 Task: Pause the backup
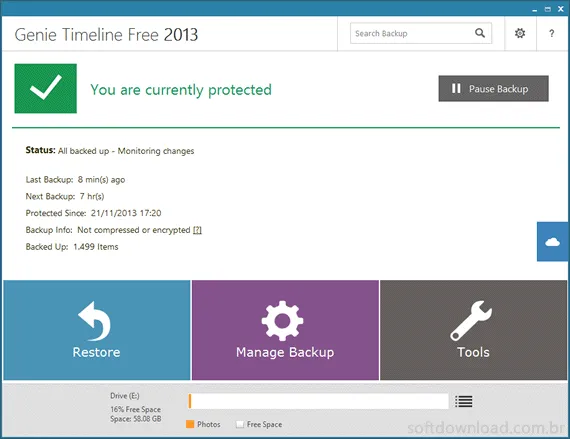493,89
